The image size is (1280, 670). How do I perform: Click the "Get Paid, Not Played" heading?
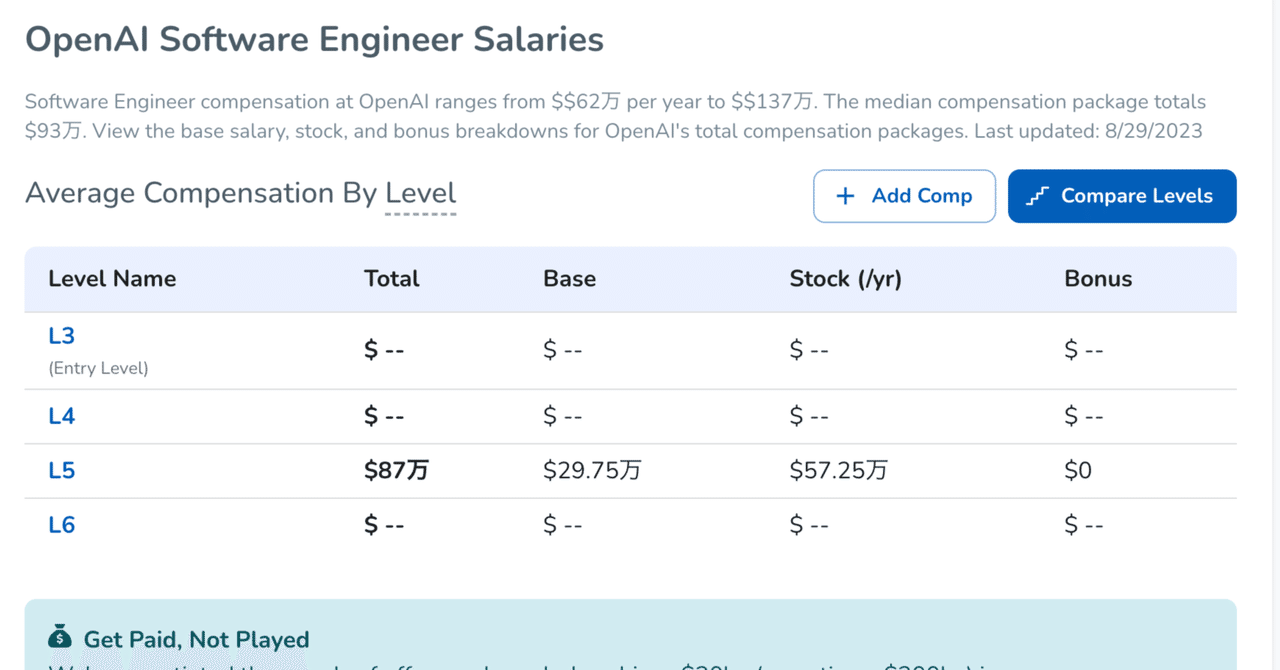pyautogui.click(x=196, y=639)
